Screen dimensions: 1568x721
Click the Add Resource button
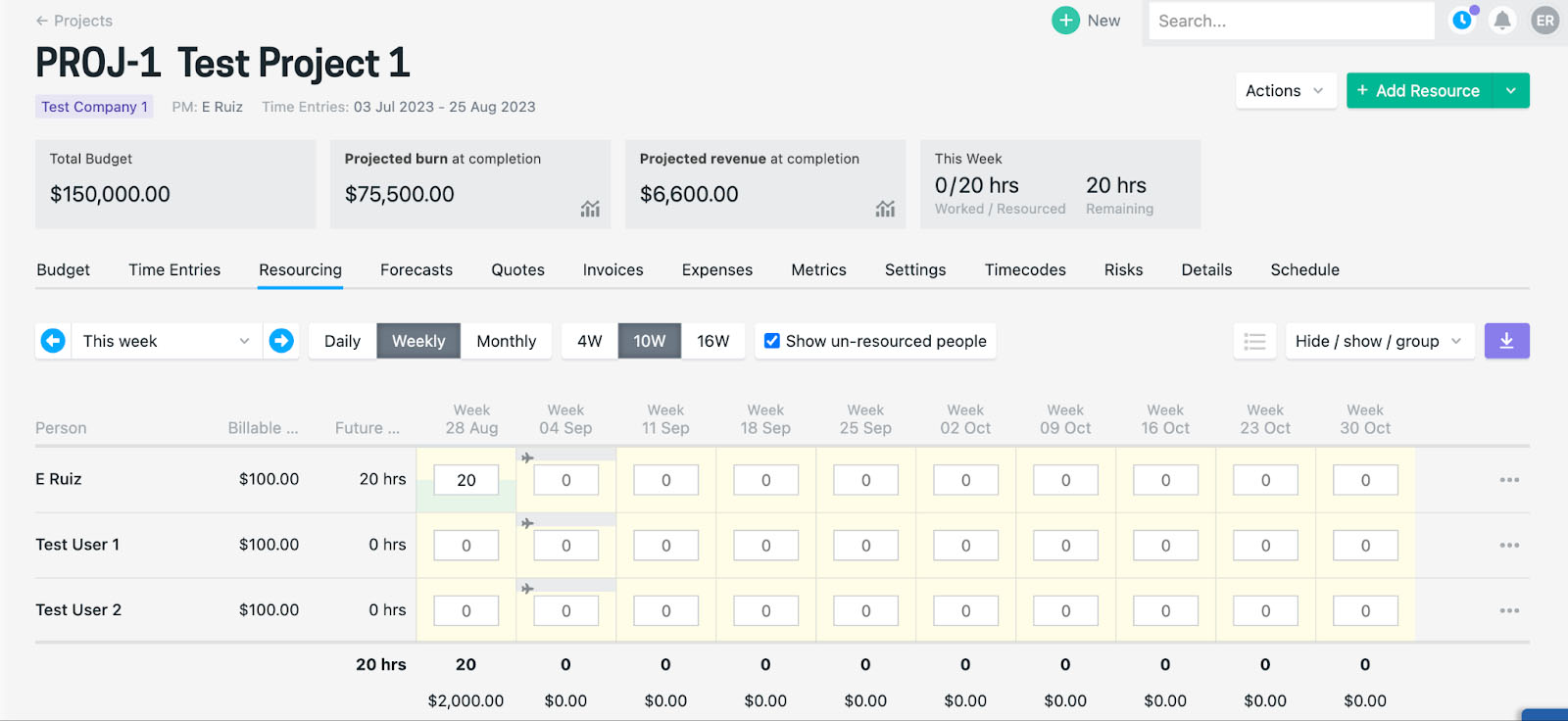coord(1418,91)
